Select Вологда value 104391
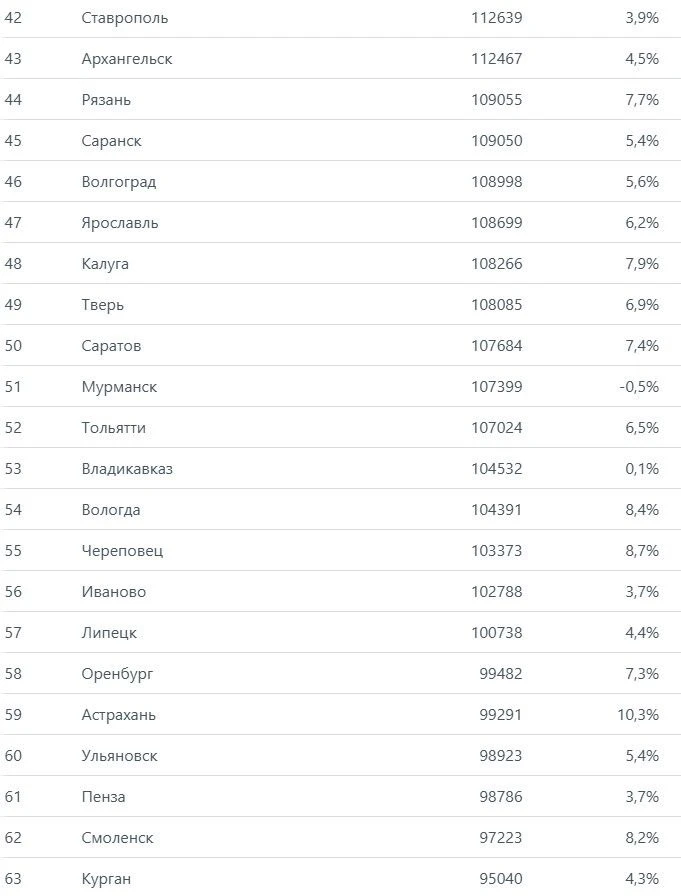Viewport: 681px width, 896px height. tap(496, 510)
